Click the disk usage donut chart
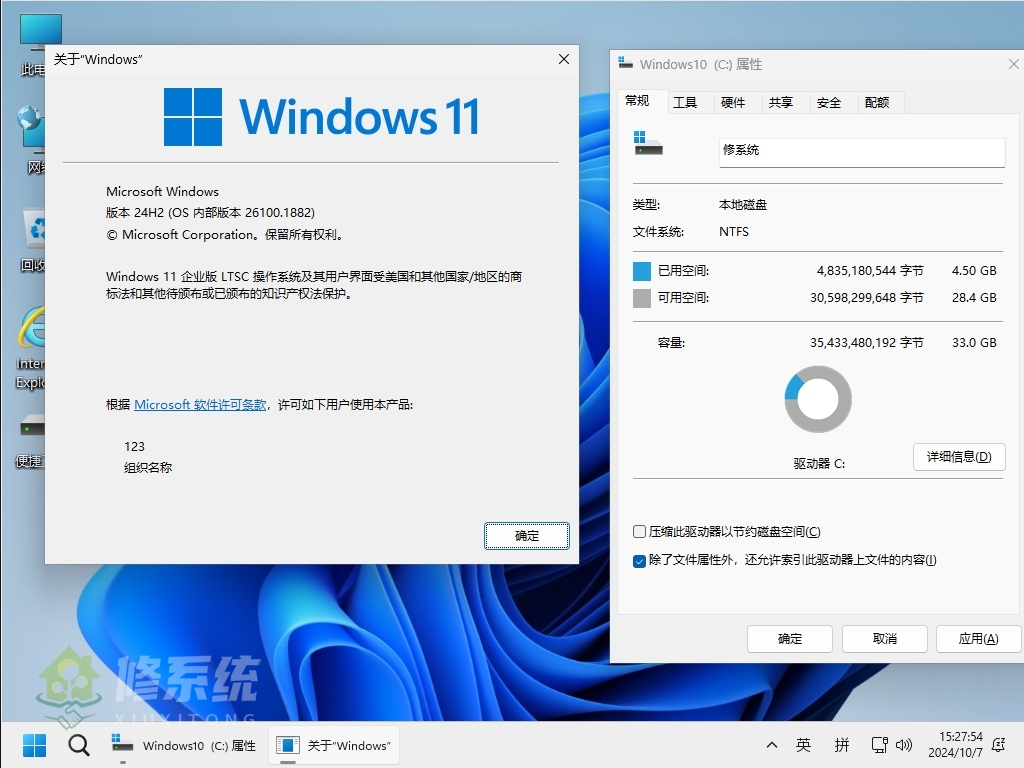Image resolution: width=1024 pixels, height=768 pixels. 818,399
